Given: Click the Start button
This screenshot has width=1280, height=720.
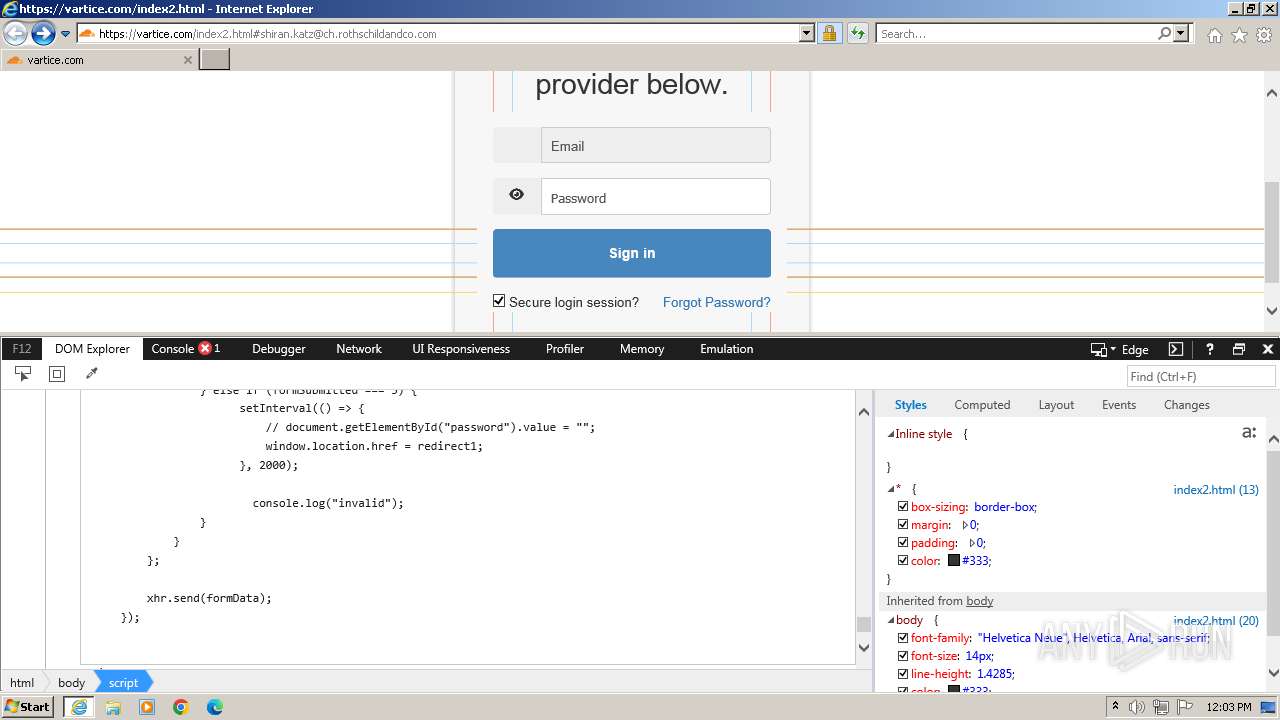Looking at the screenshot, I should click(x=28, y=707).
